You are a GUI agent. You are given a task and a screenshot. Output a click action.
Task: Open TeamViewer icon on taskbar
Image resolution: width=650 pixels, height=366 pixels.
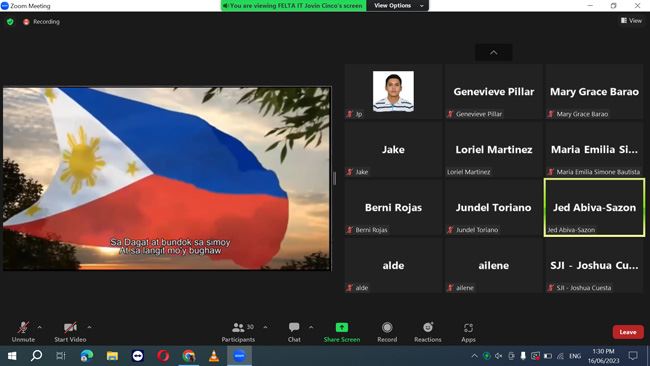pyautogui.click(x=138, y=356)
